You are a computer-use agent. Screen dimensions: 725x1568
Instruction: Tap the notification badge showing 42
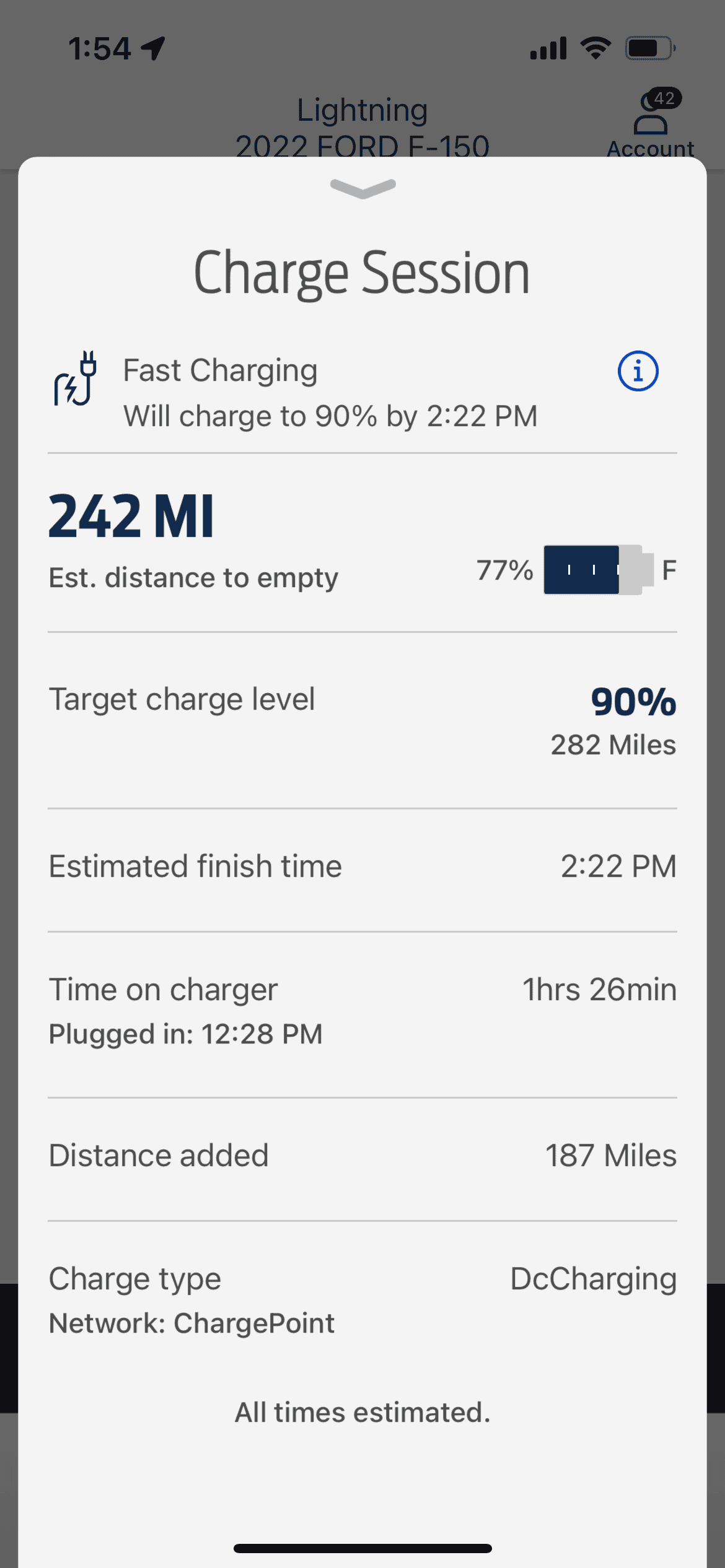click(664, 98)
